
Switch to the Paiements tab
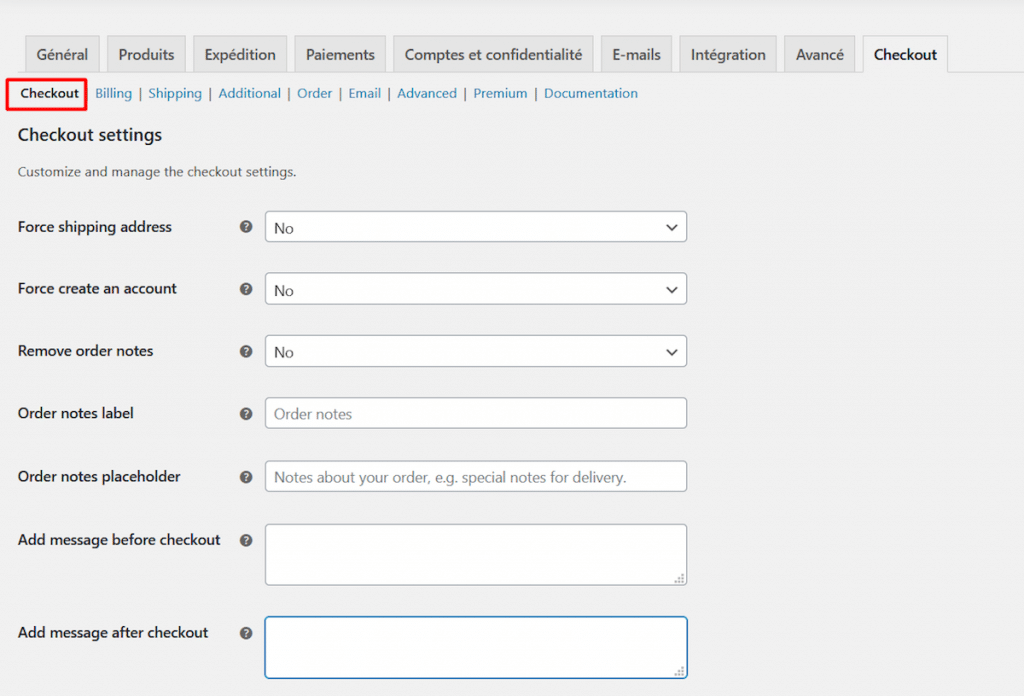[x=340, y=54]
